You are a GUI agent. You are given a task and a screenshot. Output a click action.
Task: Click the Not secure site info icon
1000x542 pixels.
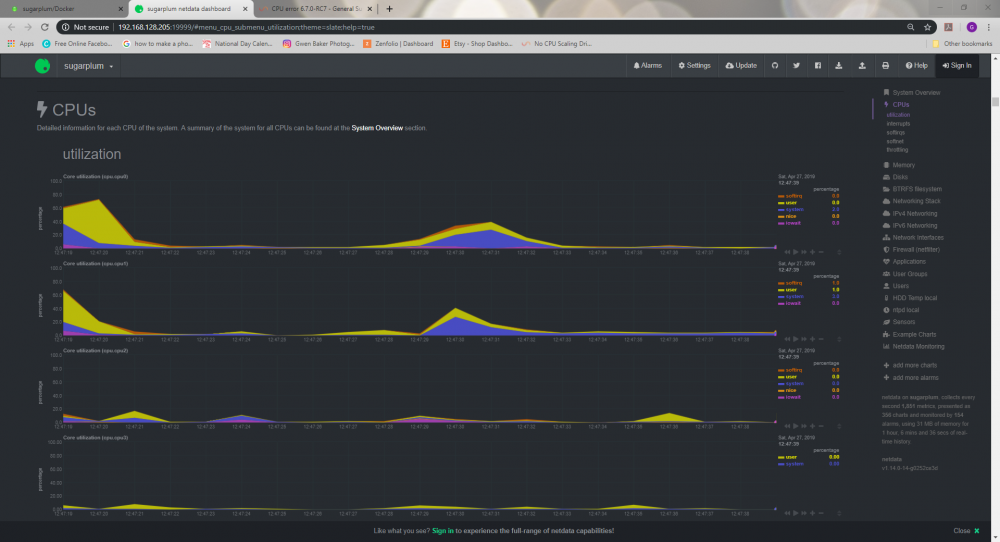pos(65,27)
